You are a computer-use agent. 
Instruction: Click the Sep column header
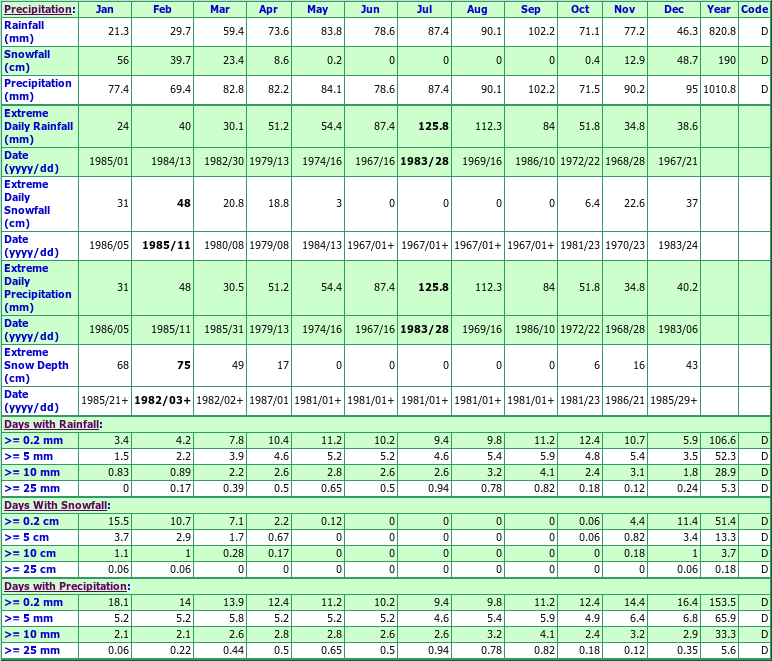(x=530, y=9)
